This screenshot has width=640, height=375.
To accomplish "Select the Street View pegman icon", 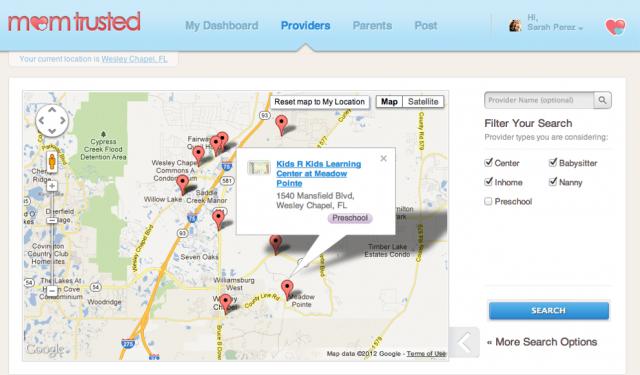I will pos(52,162).
